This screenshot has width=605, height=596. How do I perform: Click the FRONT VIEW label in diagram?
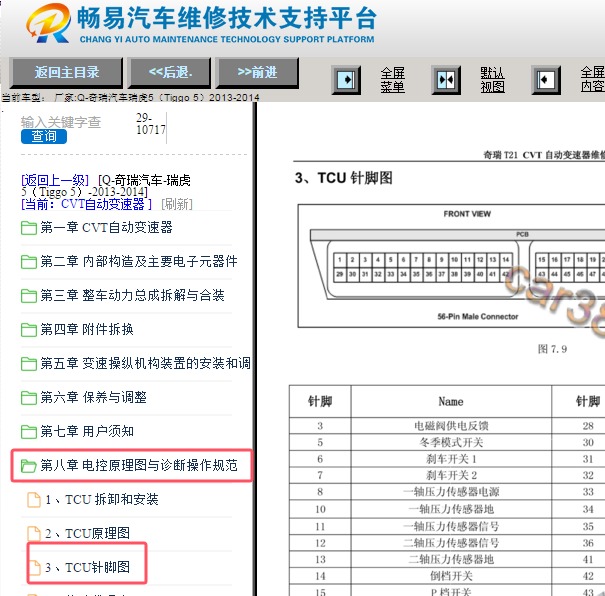(x=467, y=214)
